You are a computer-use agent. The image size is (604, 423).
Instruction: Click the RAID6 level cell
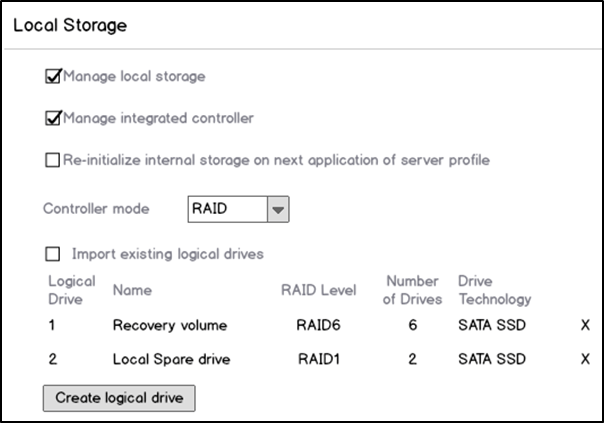point(318,325)
